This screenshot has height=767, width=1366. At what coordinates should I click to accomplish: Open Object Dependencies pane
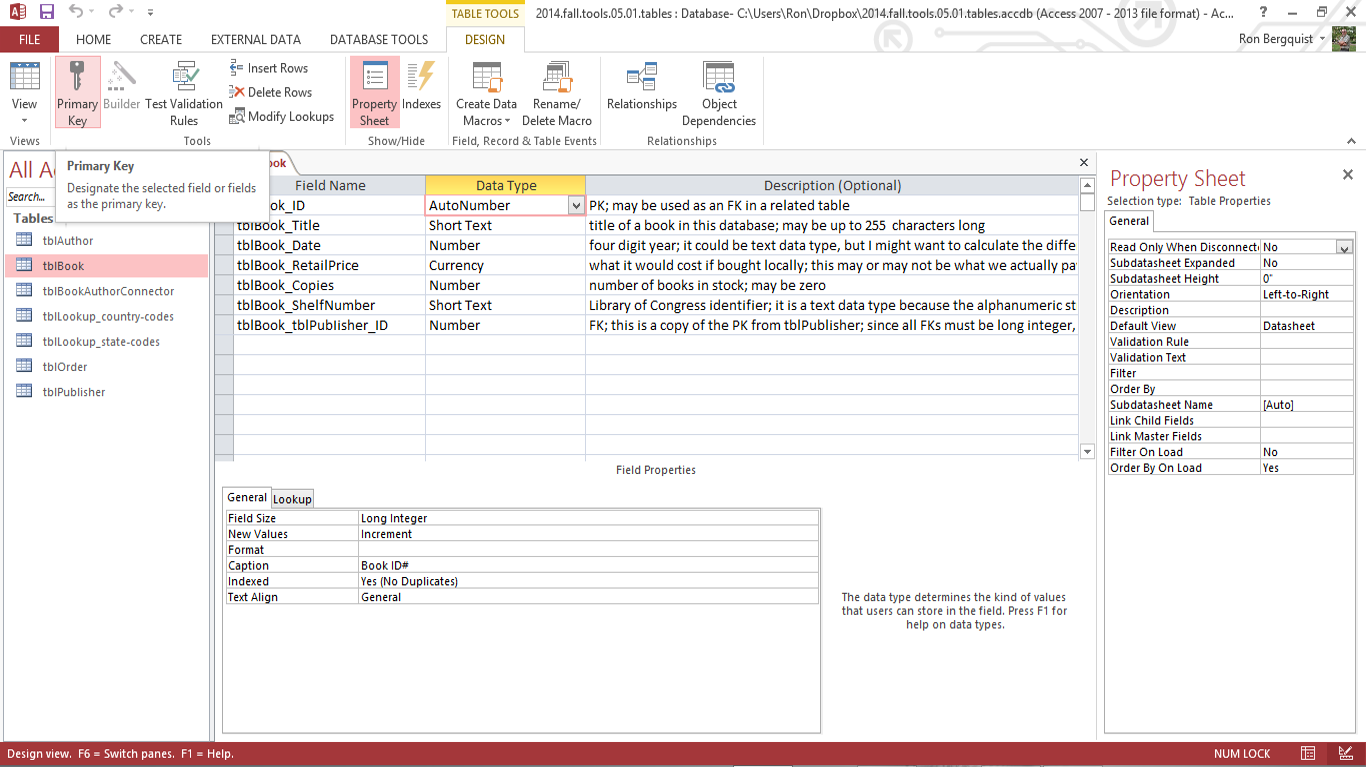[x=718, y=93]
